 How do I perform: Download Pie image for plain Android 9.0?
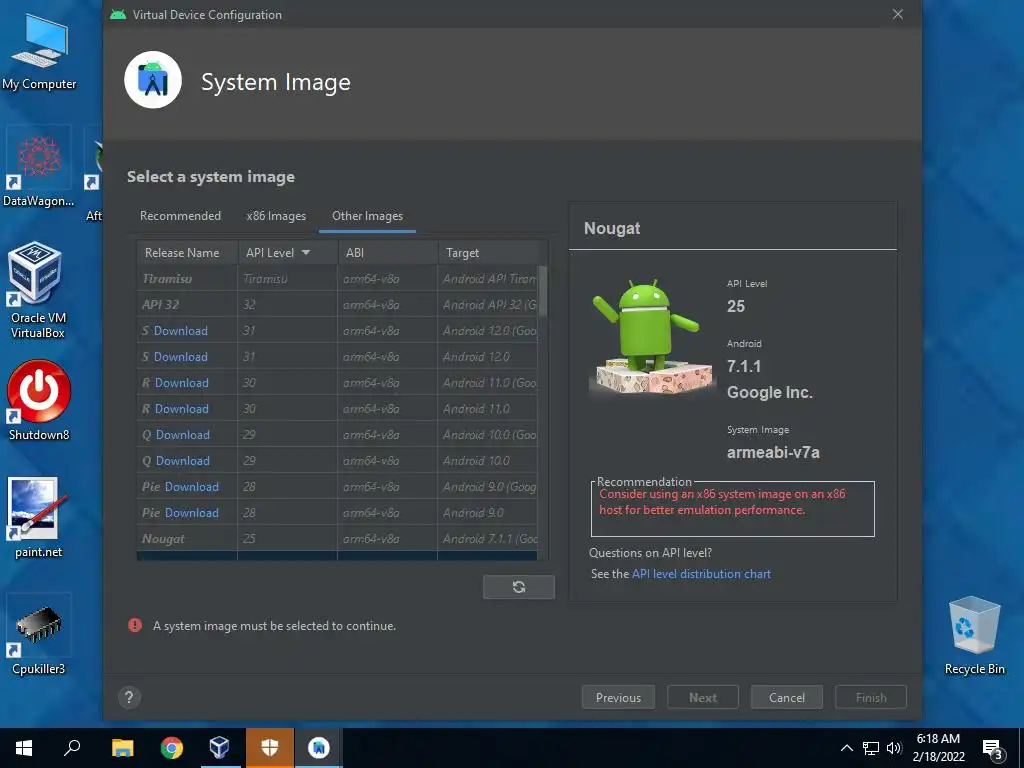coord(191,513)
